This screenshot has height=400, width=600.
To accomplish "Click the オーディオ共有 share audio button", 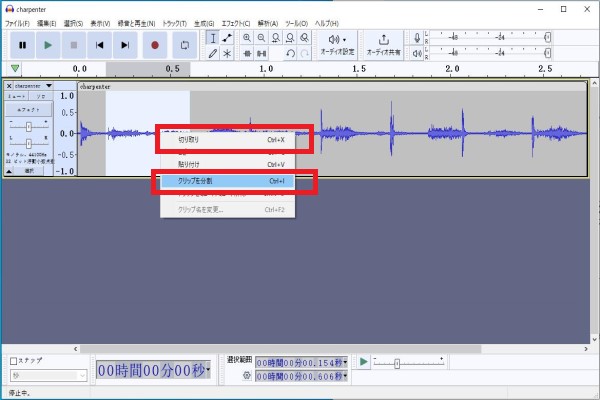I will point(385,45).
